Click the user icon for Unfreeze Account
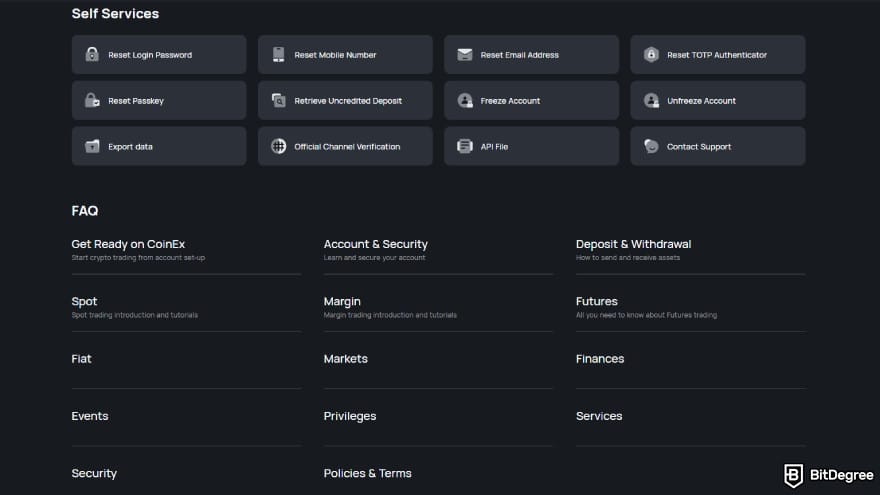 coord(651,100)
